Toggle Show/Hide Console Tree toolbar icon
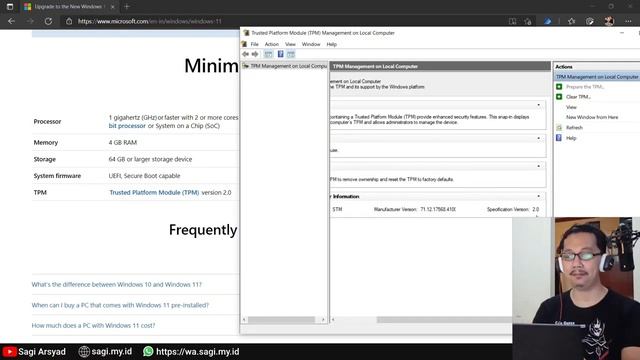Image resolution: width=640 pixels, height=360 pixels. (268, 54)
